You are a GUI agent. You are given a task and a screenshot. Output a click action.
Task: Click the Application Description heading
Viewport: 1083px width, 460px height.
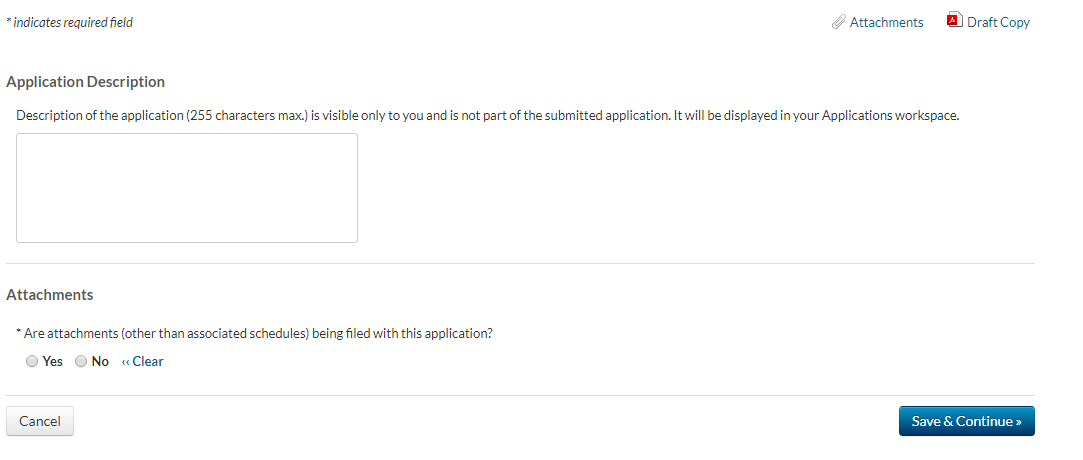tap(85, 82)
